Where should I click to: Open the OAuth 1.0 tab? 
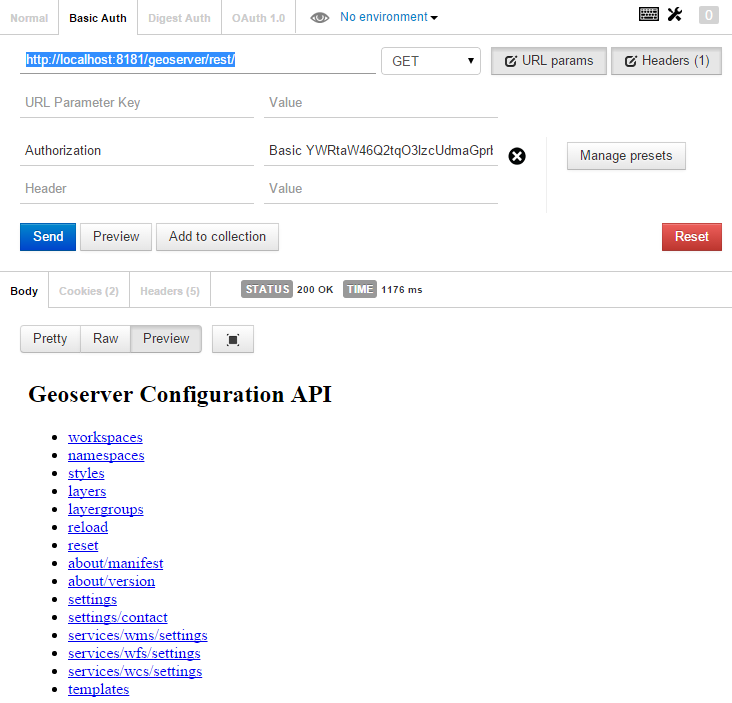[x=258, y=18]
